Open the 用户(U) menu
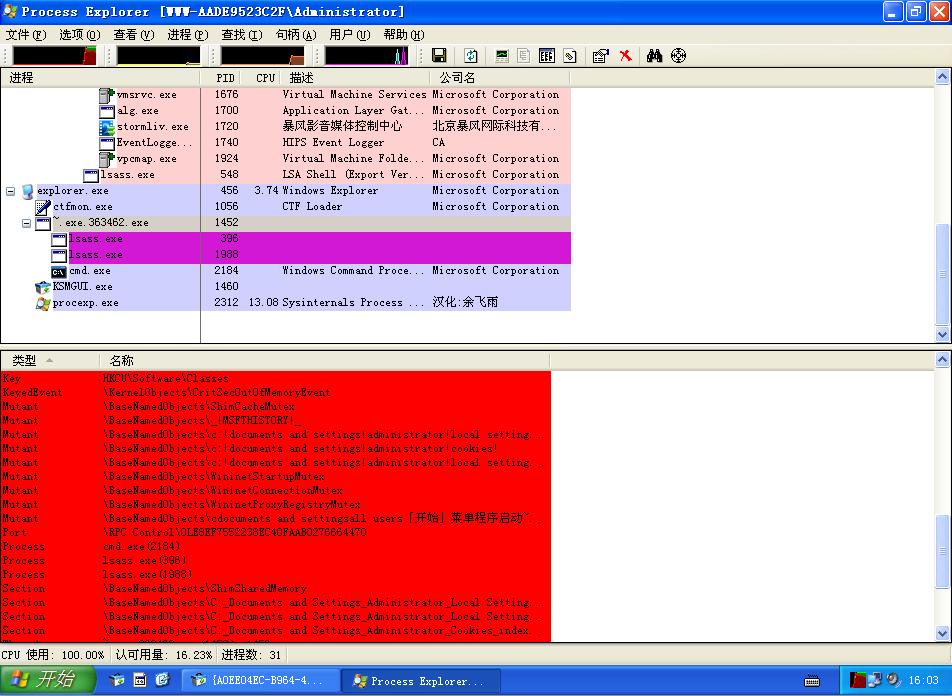The width and height of the screenshot is (952, 696). pyautogui.click(x=350, y=35)
